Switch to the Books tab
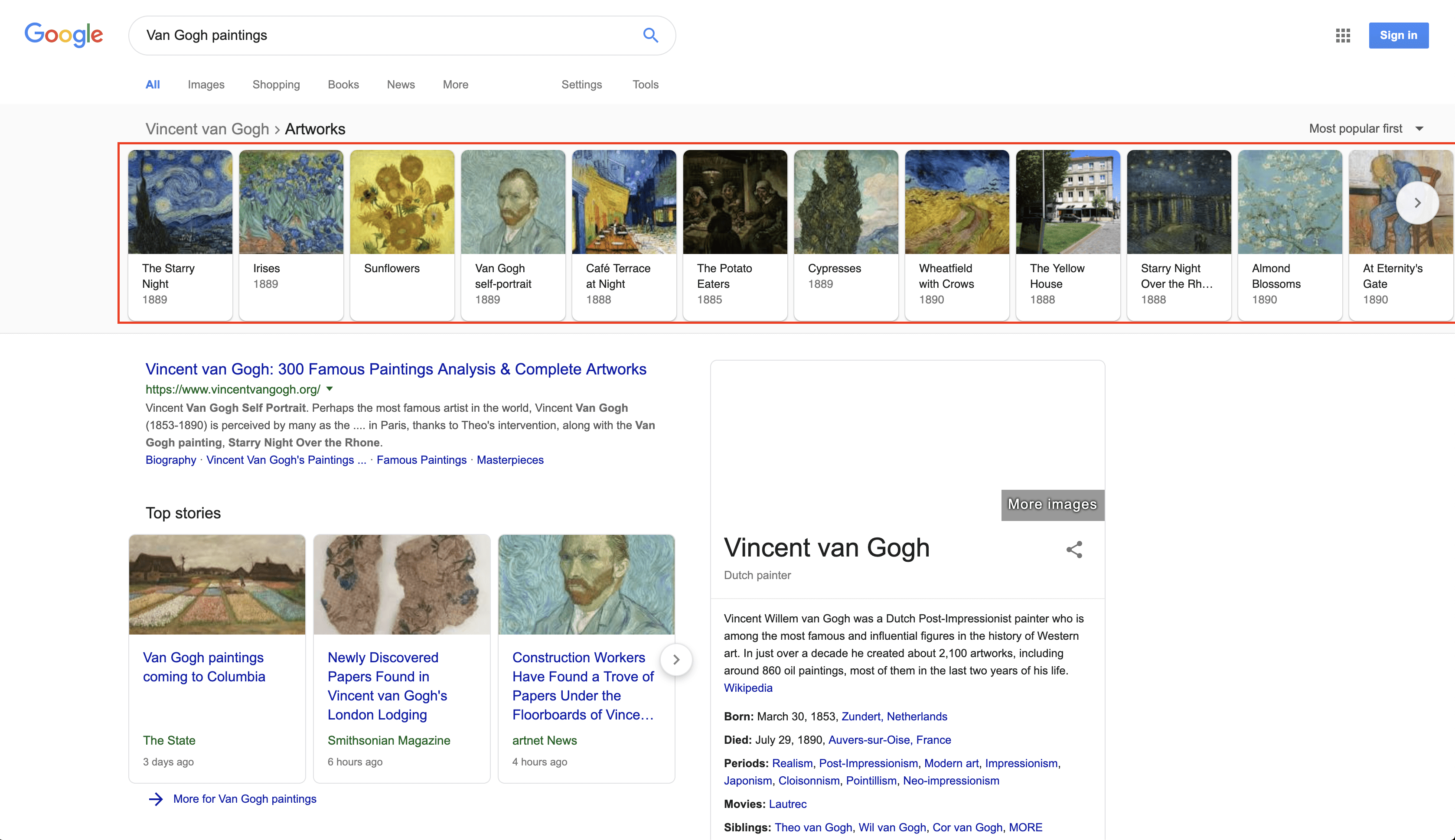Screen dimensions: 1455x840 coord(343,84)
